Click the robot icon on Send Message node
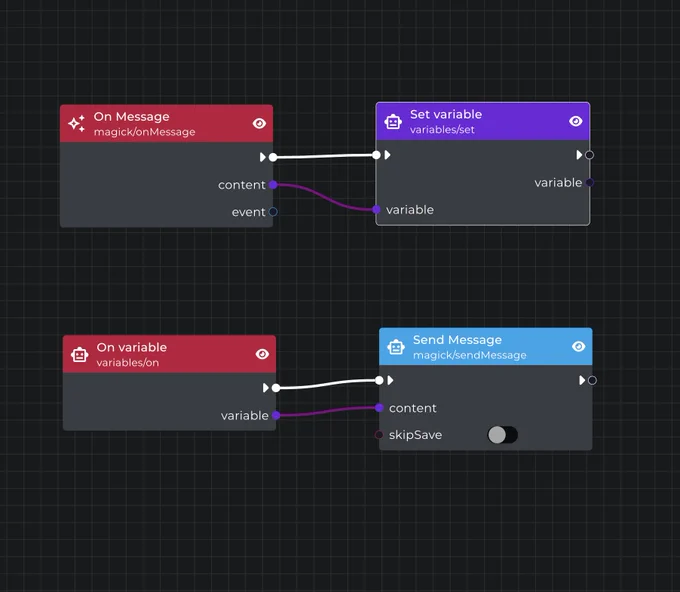 pos(396,347)
